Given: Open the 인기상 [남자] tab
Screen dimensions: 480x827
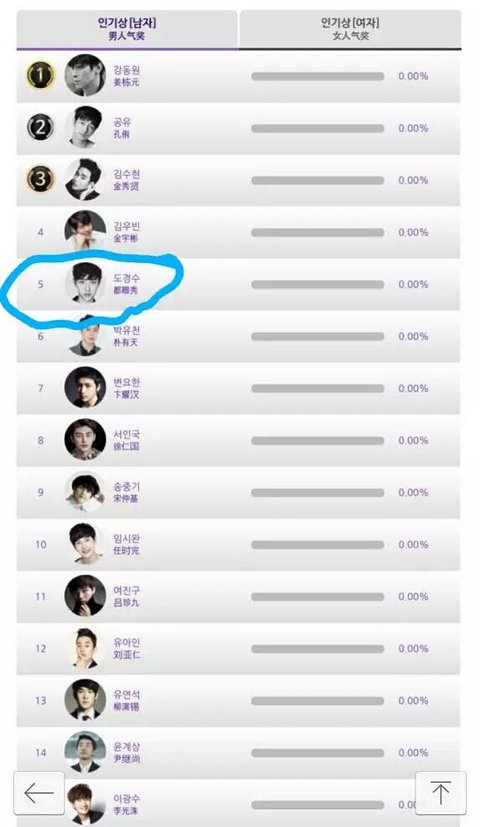Looking at the screenshot, I should click(x=127, y=29).
